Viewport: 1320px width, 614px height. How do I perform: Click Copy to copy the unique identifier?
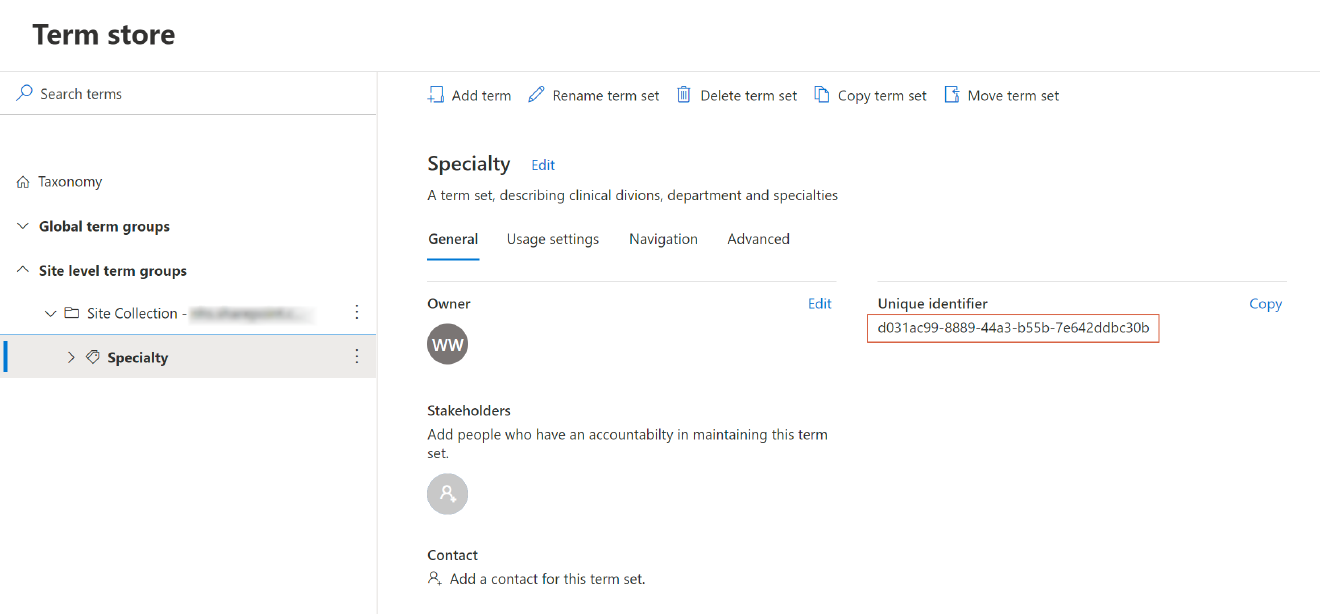(x=1265, y=303)
